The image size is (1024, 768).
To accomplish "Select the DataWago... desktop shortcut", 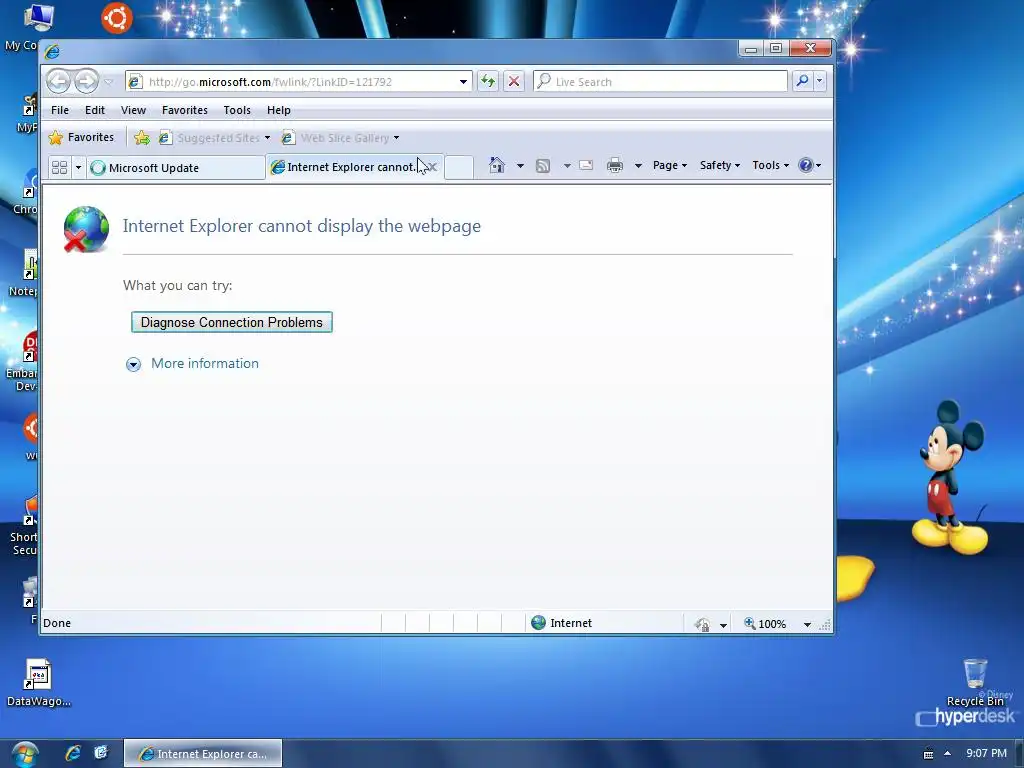I will [x=38, y=682].
